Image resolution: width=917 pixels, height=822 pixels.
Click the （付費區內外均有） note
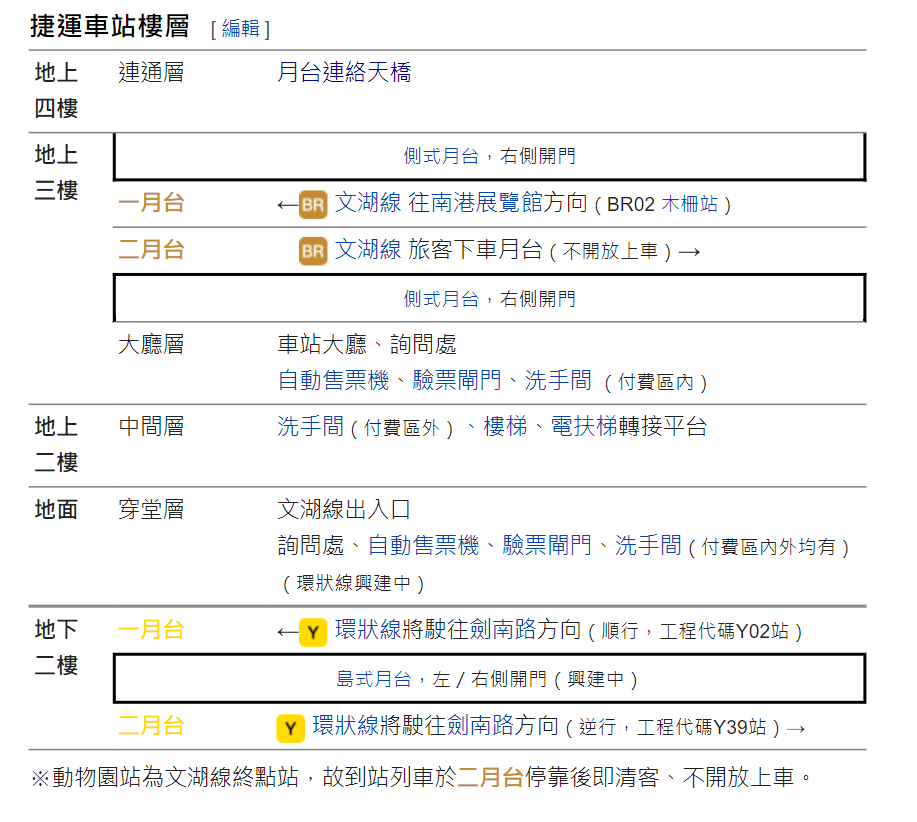click(x=769, y=547)
